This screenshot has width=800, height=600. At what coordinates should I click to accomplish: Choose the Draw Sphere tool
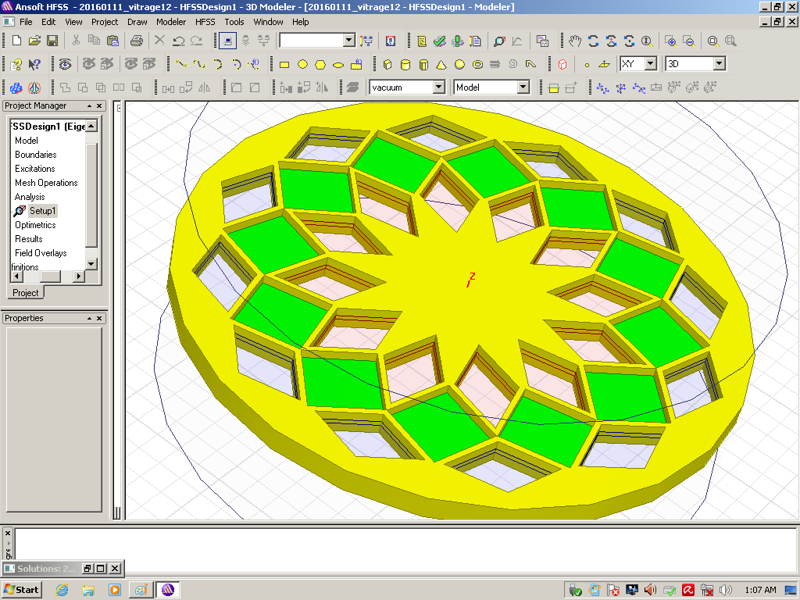click(459, 64)
